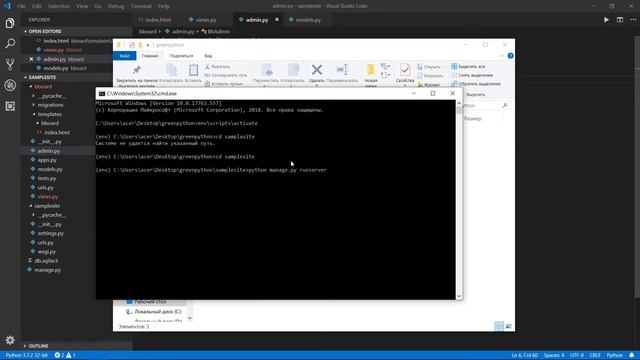The width and height of the screenshot is (640, 360).
Task: Click the cmd window scrollbar down arrow
Action: 459,296
